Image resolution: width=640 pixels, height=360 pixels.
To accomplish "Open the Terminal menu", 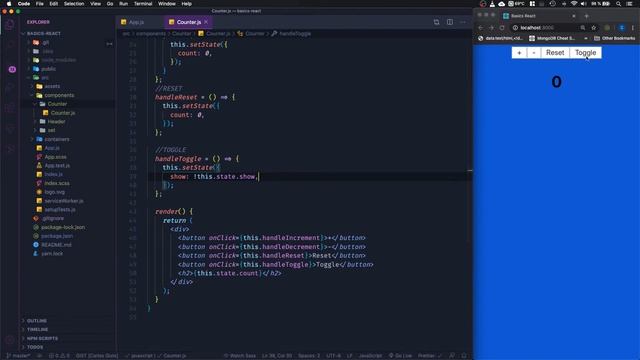I will (x=143, y=4).
